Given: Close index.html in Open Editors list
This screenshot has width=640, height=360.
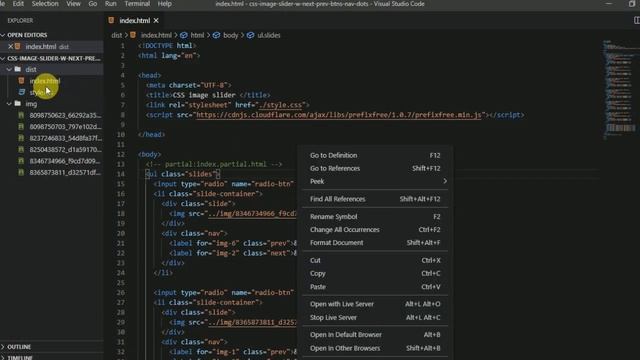Looking at the screenshot, I should click(x=11, y=47).
